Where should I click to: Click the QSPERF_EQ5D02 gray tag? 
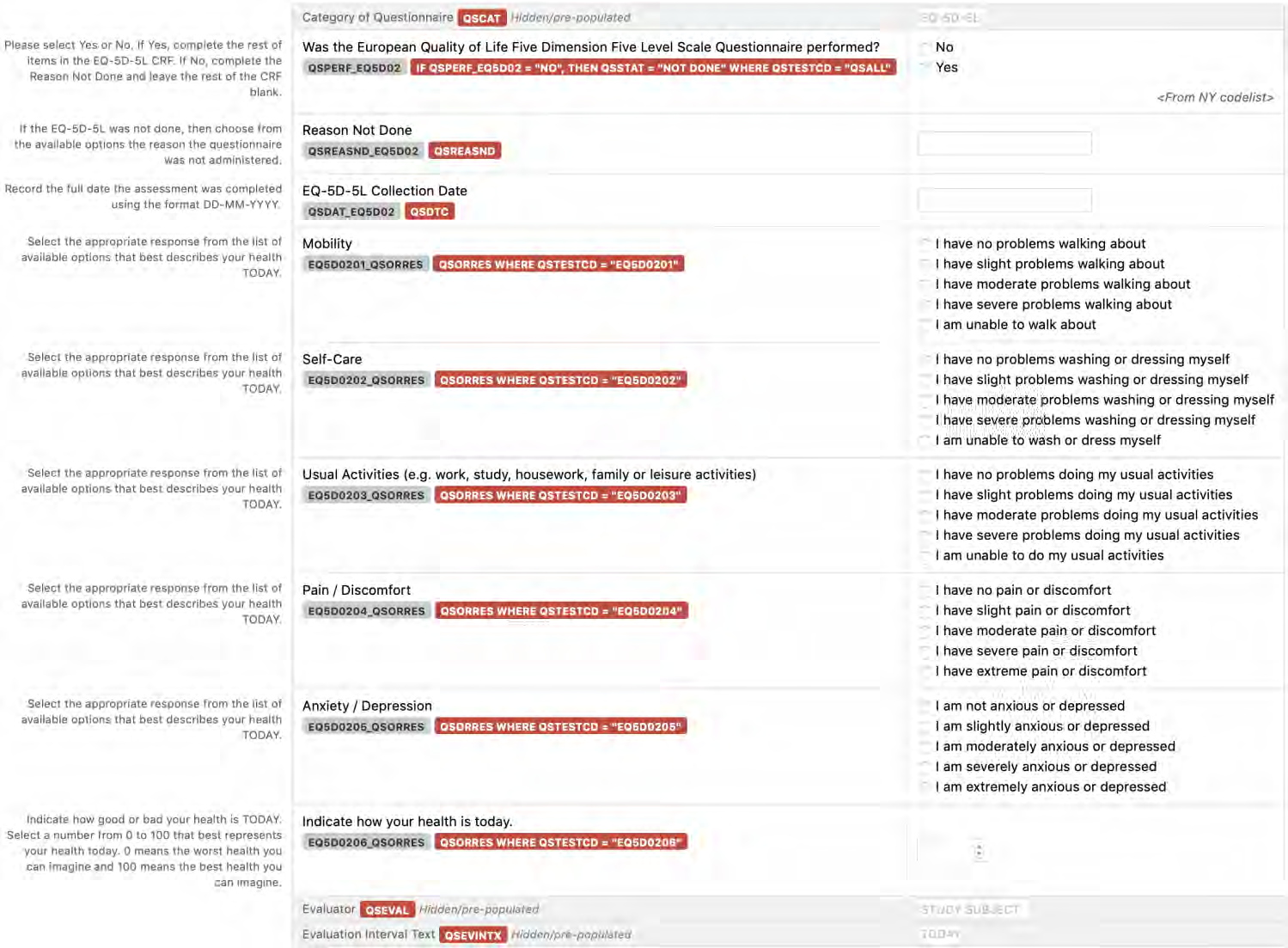[354, 68]
